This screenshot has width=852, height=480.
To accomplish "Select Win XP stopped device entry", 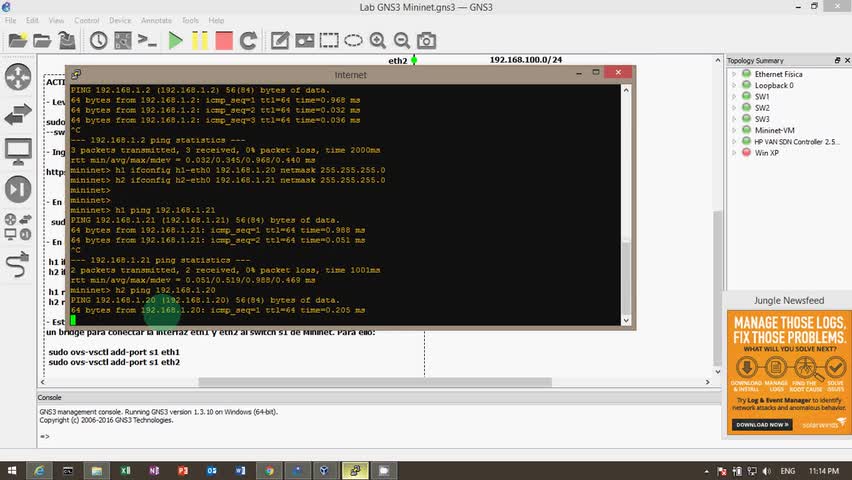I will (766, 153).
